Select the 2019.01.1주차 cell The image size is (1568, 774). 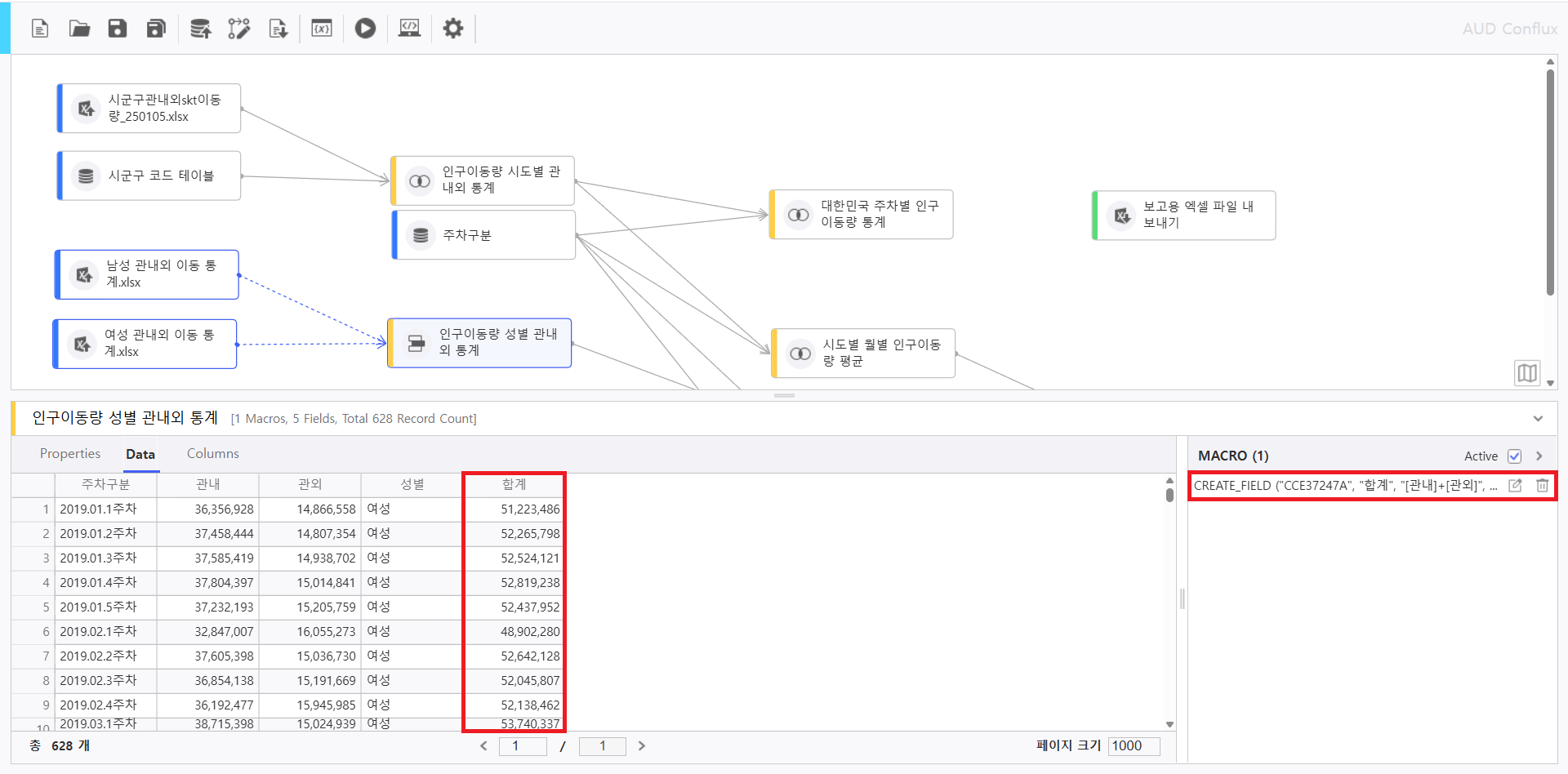pos(105,509)
